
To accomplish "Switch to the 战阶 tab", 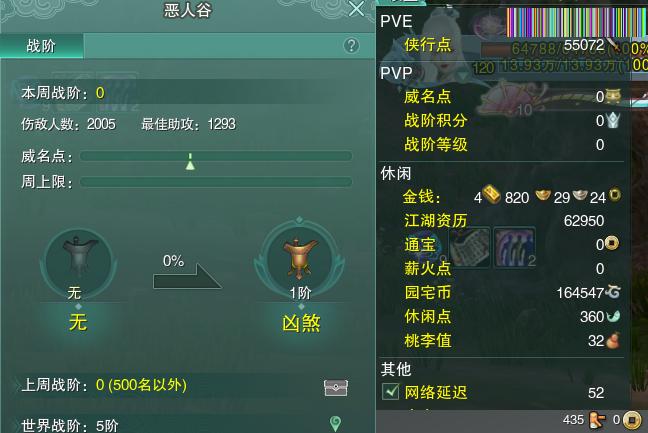I will 41,45.
